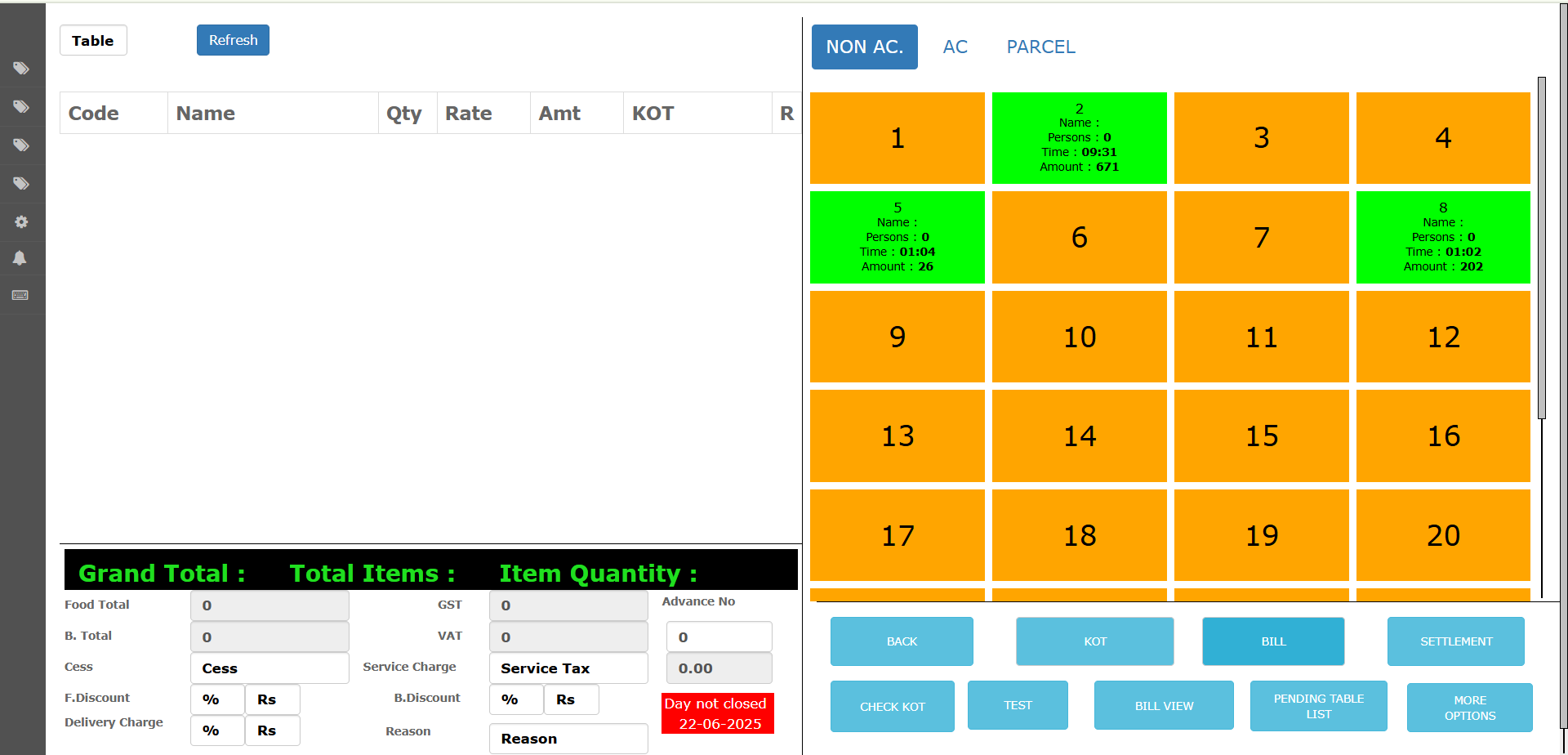Click the keyboard icon in sidebar
Viewport: 1568px width, 755px height.
[x=20, y=295]
